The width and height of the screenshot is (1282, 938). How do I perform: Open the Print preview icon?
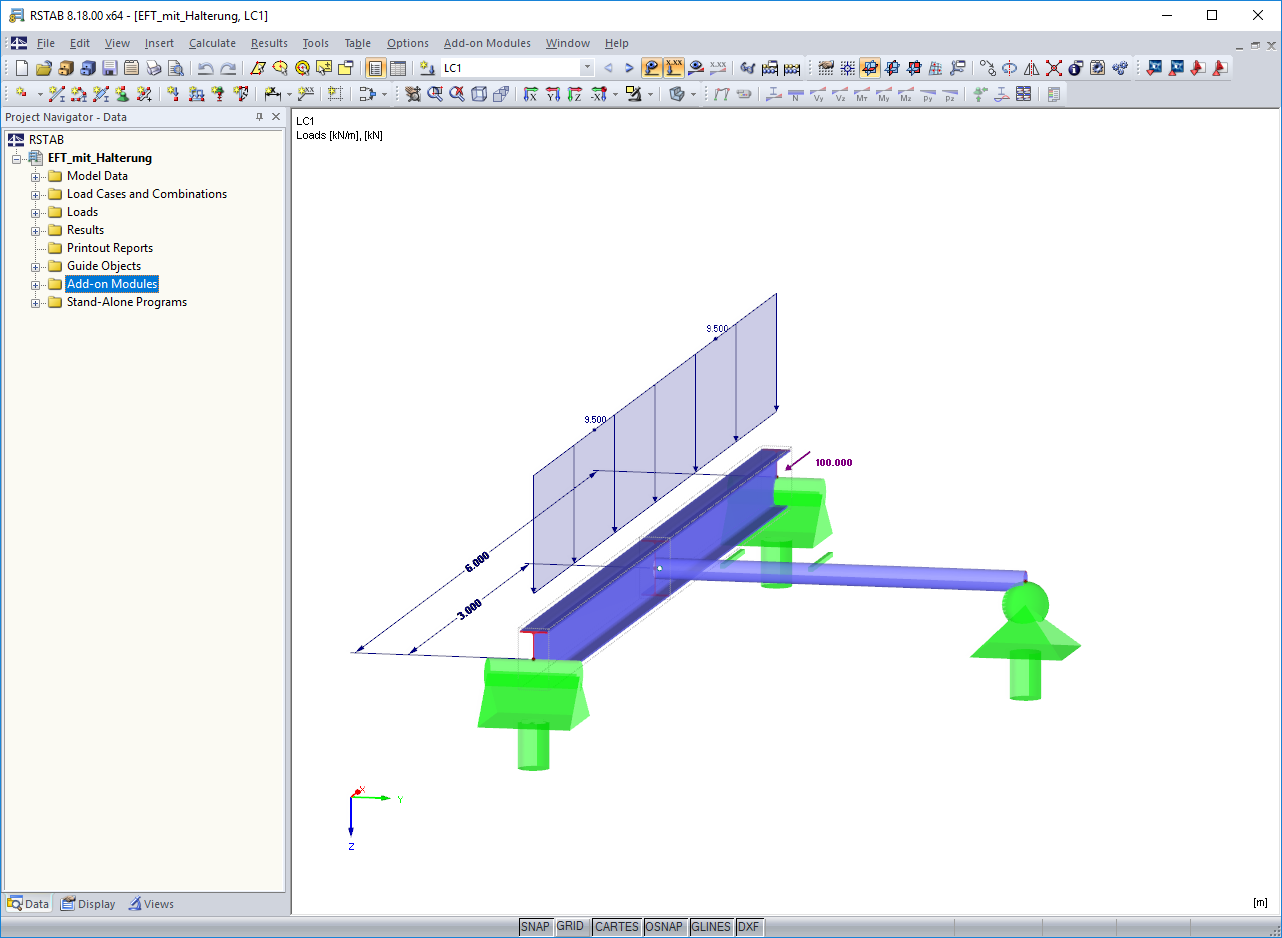[175, 68]
